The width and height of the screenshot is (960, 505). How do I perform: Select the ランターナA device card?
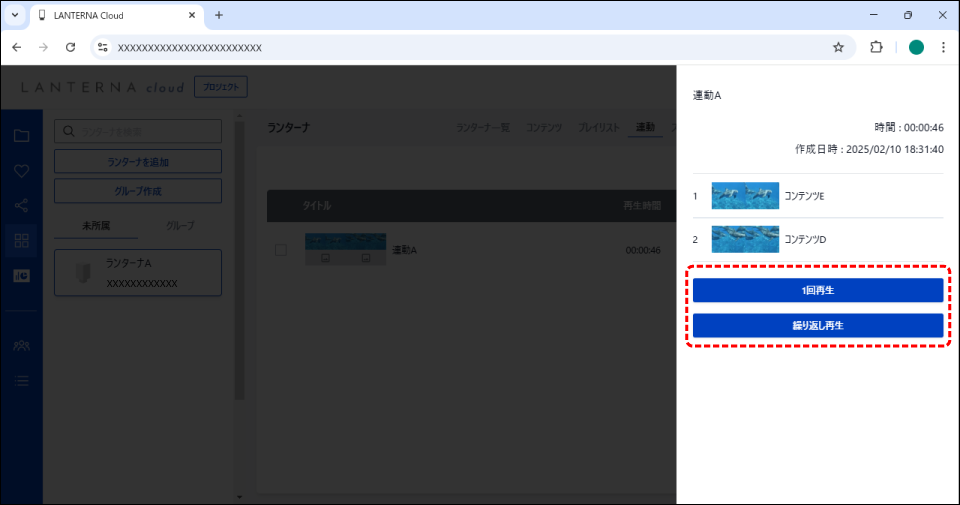pyautogui.click(x=137, y=273)
